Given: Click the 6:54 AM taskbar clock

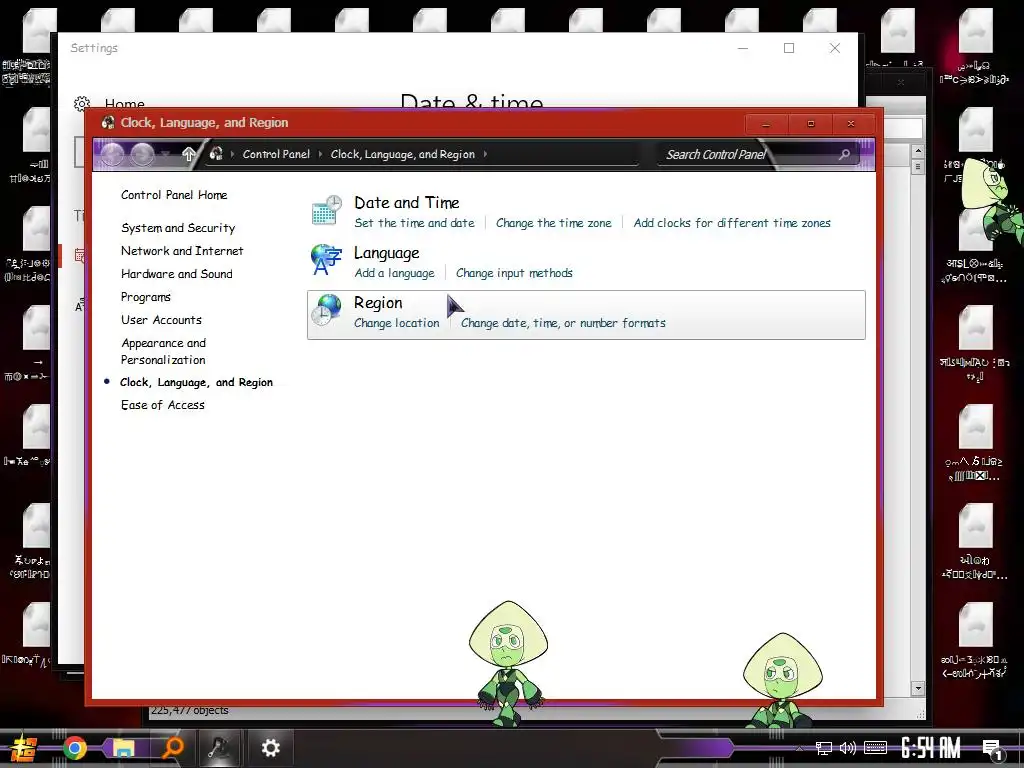Looking at the screenshot, I should click(931, 748).
